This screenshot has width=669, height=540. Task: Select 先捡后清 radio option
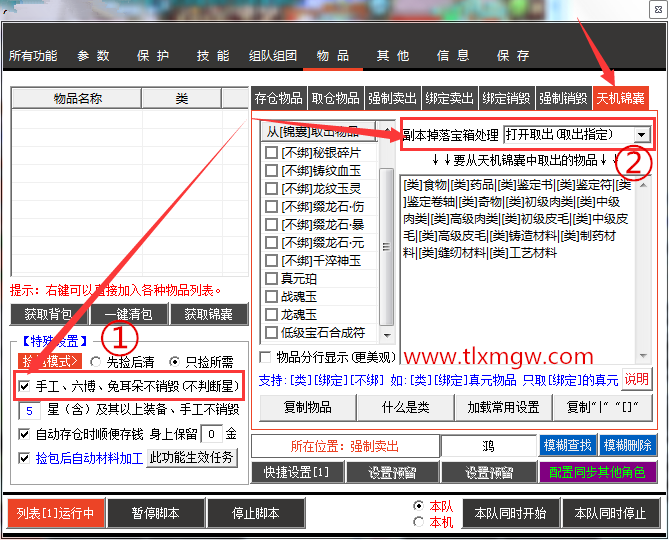[95, 362]
